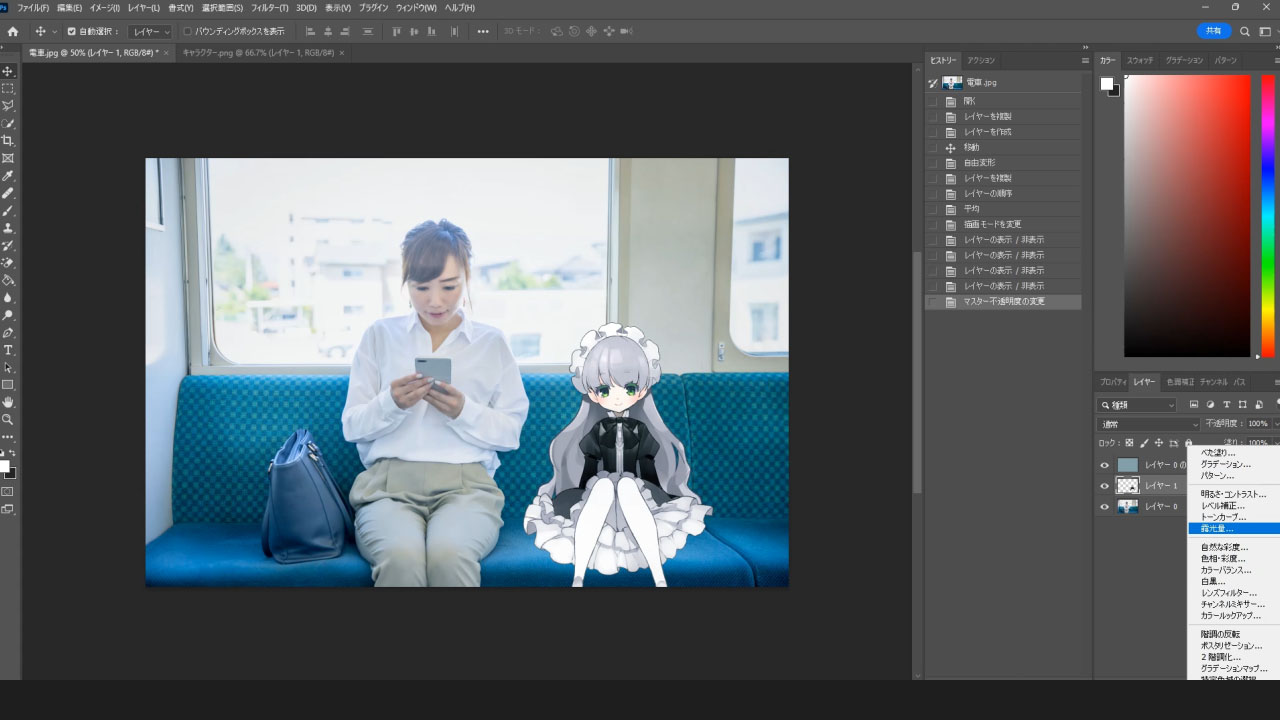Image resolution: width=1280 pixels, height=720 pixels.
Task: Open the Color panel options menu
Action: (1276, 60)
